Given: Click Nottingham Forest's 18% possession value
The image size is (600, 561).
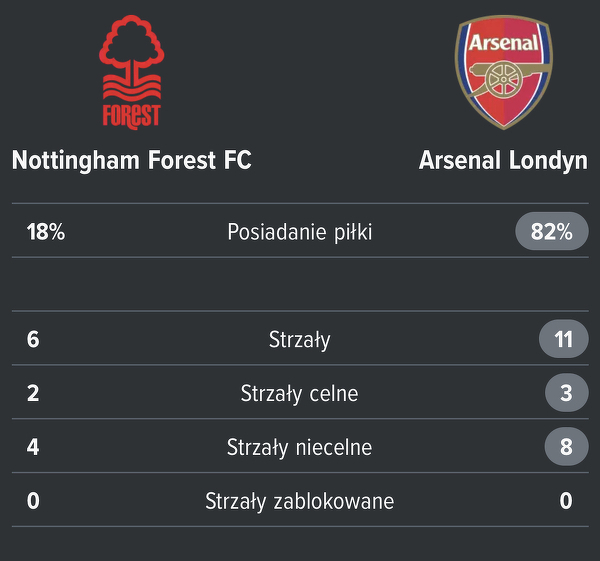Looking at the screenshot, I should coord(46,232).
